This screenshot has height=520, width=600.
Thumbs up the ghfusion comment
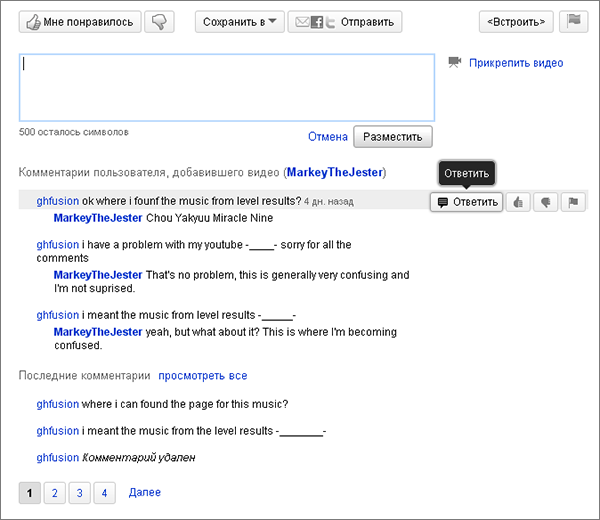(518, 201)
